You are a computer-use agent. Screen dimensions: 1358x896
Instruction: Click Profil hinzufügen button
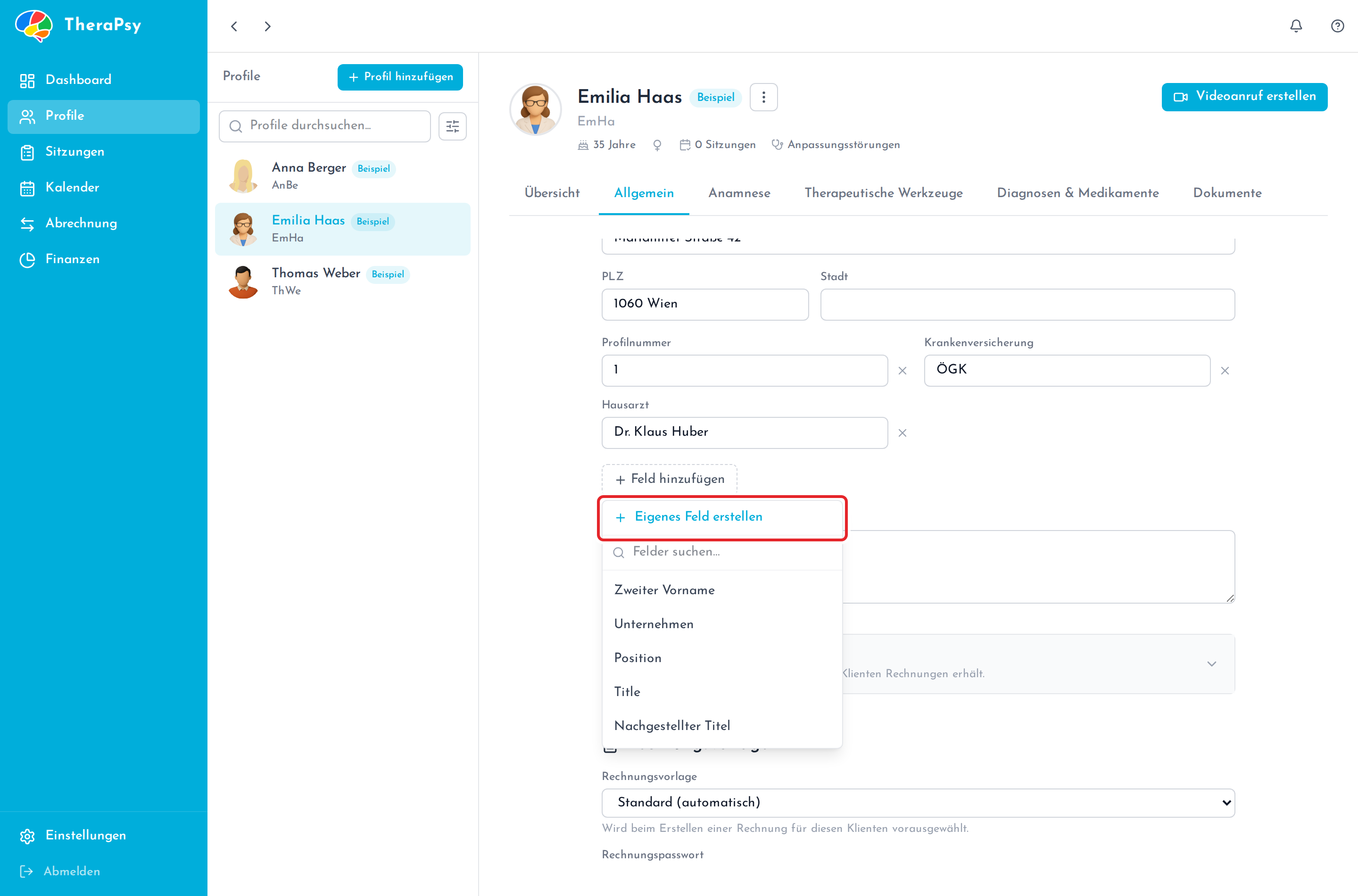(400, 77)
